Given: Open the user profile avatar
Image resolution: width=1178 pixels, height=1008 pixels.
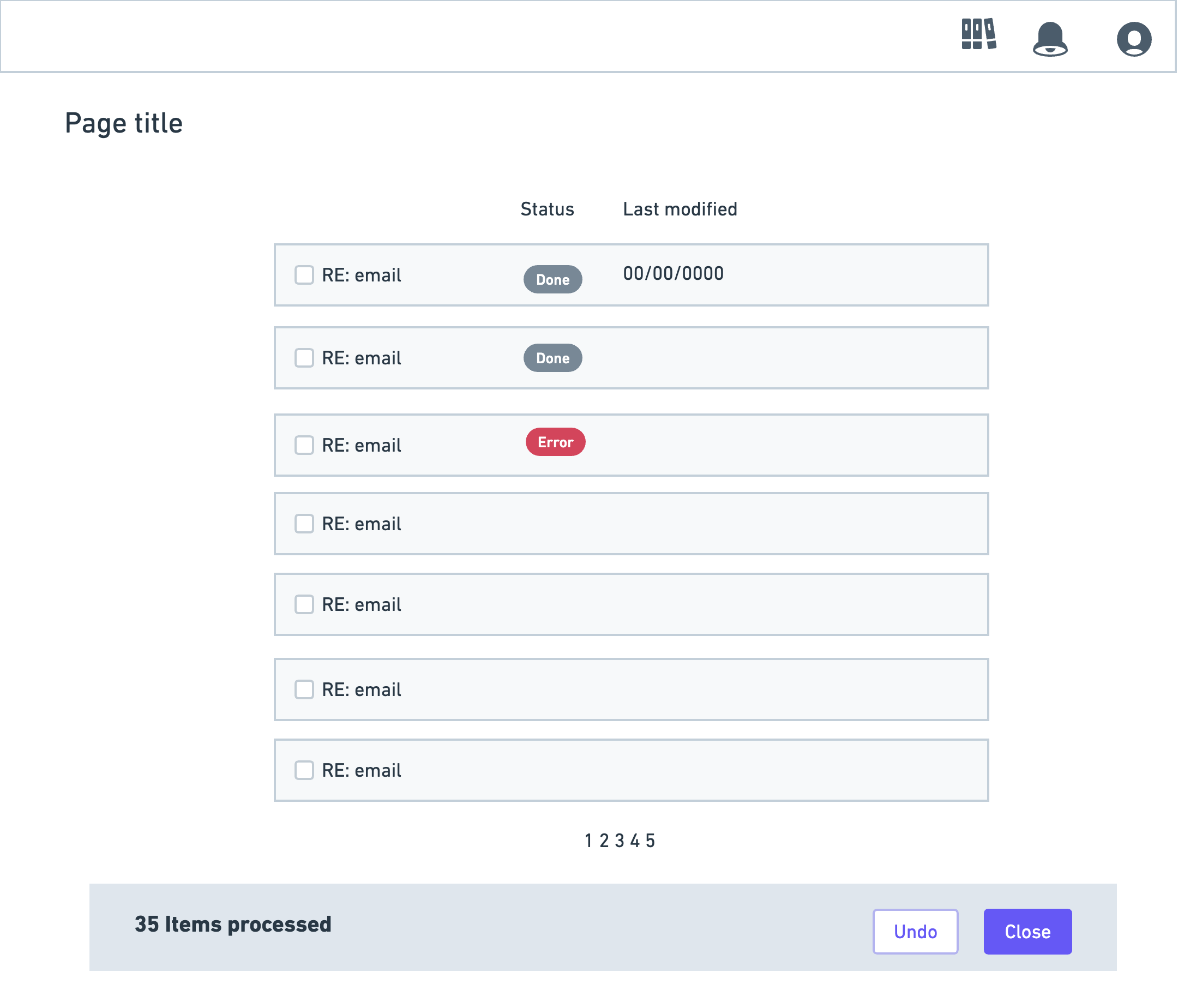Looking at the screenshot, I should (1134, 39).
